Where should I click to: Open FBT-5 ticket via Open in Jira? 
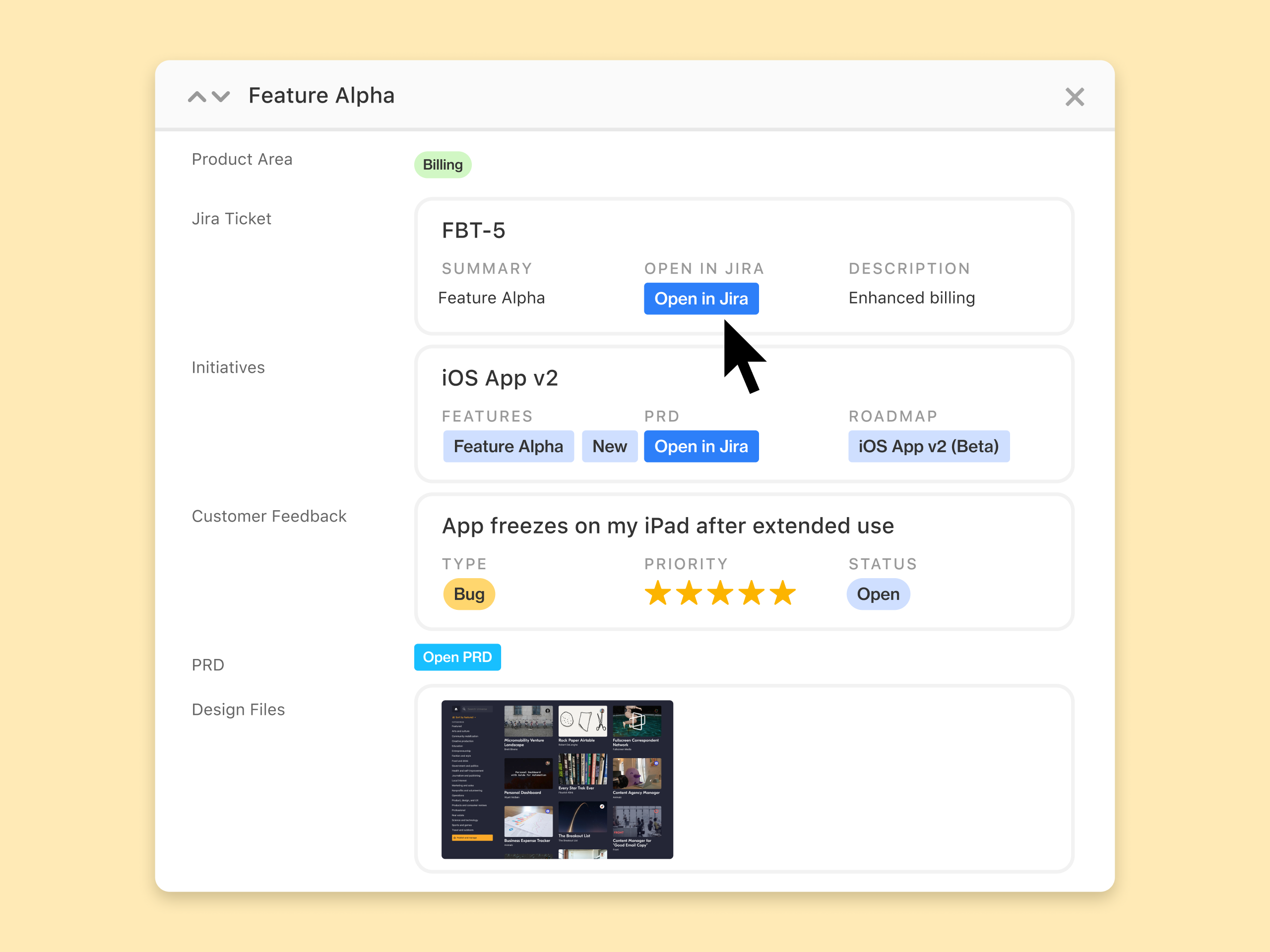tap(701, 299)
